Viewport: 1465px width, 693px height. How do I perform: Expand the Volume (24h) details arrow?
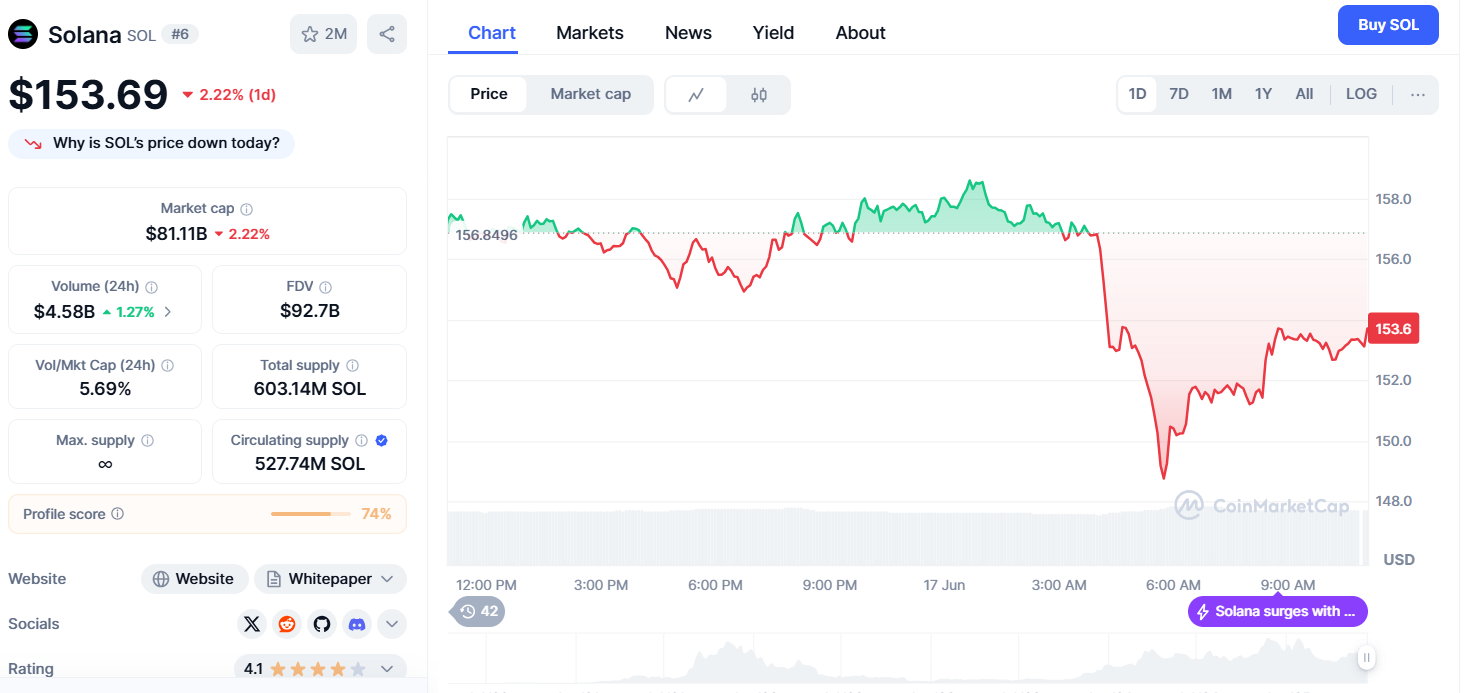coord(167,312)
